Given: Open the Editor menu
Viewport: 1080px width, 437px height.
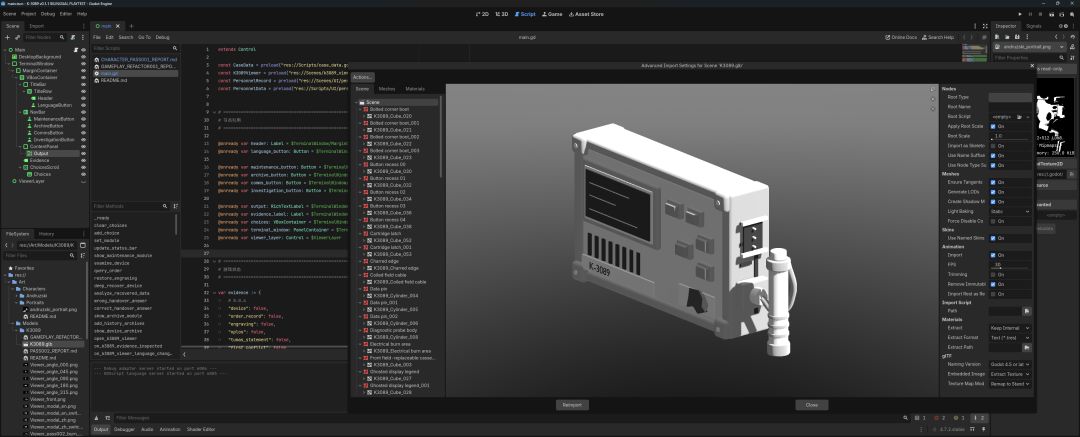Looking at the screenshot, I should 65,14.
